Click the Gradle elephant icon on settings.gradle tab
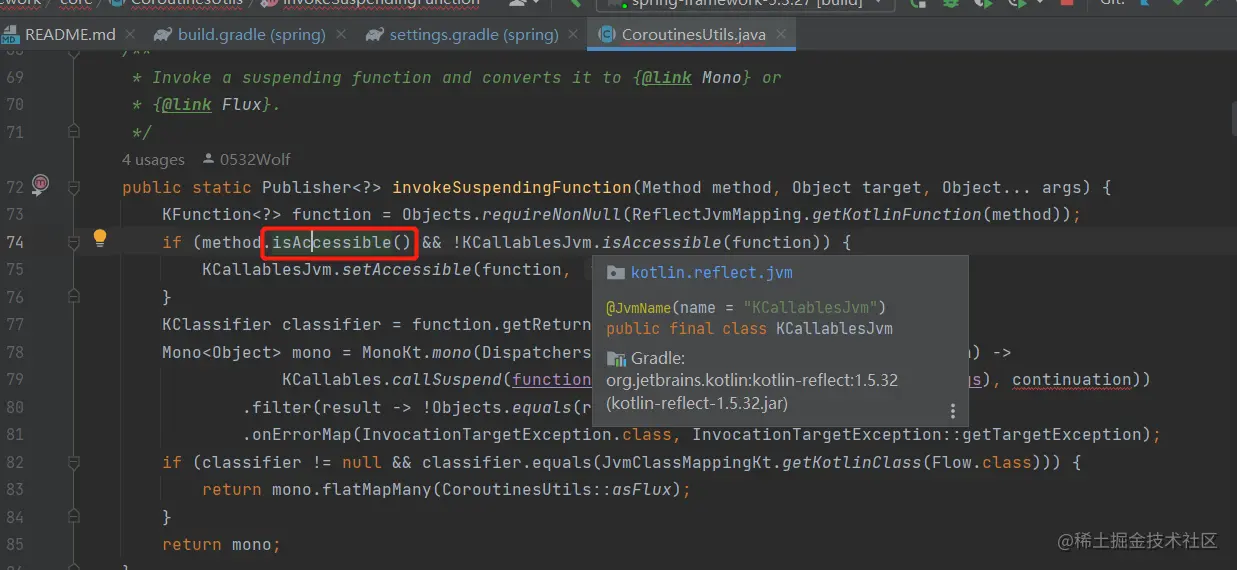 pos(375,34)
